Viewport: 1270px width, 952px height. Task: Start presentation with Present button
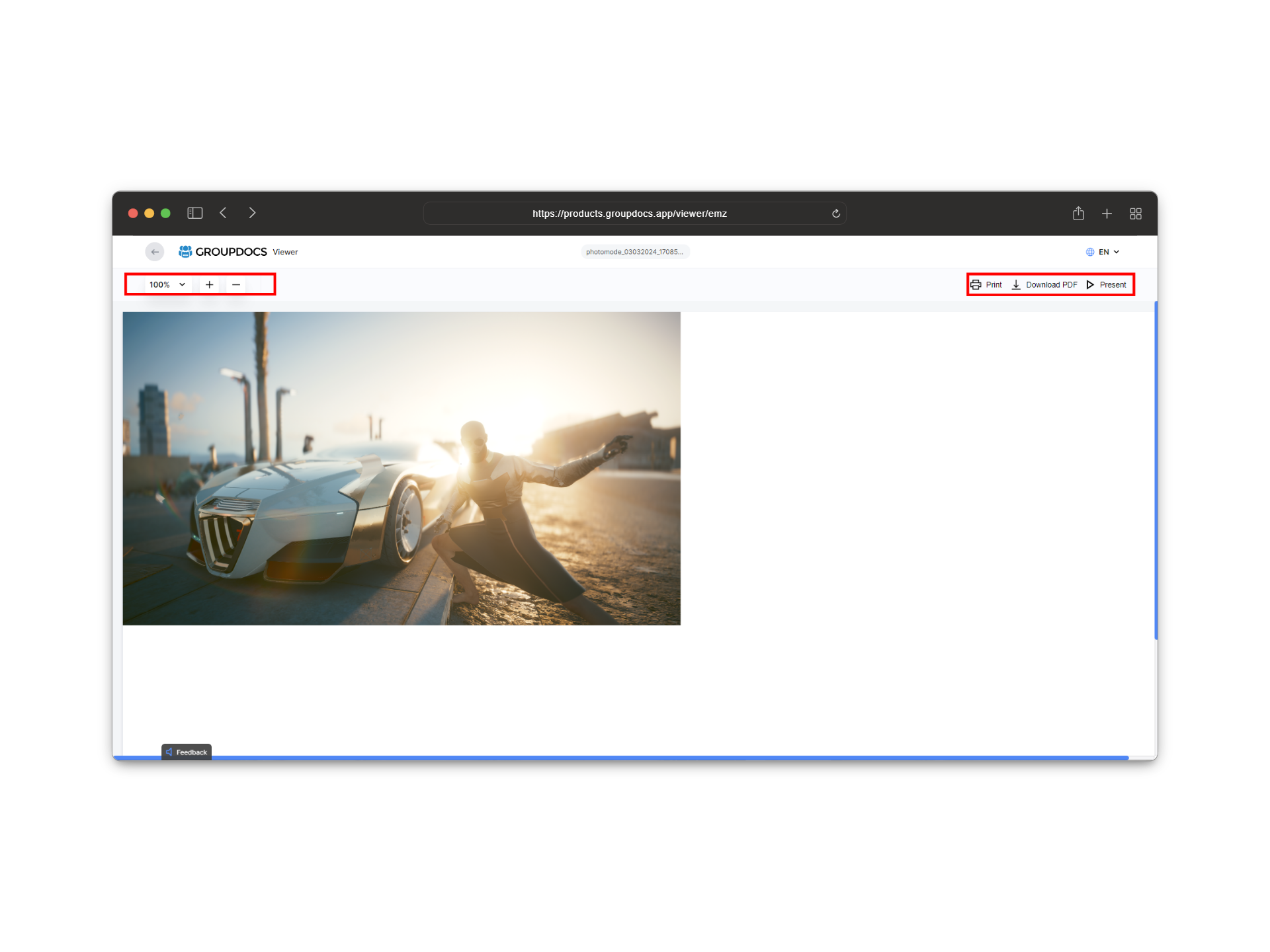[1107, 285]
